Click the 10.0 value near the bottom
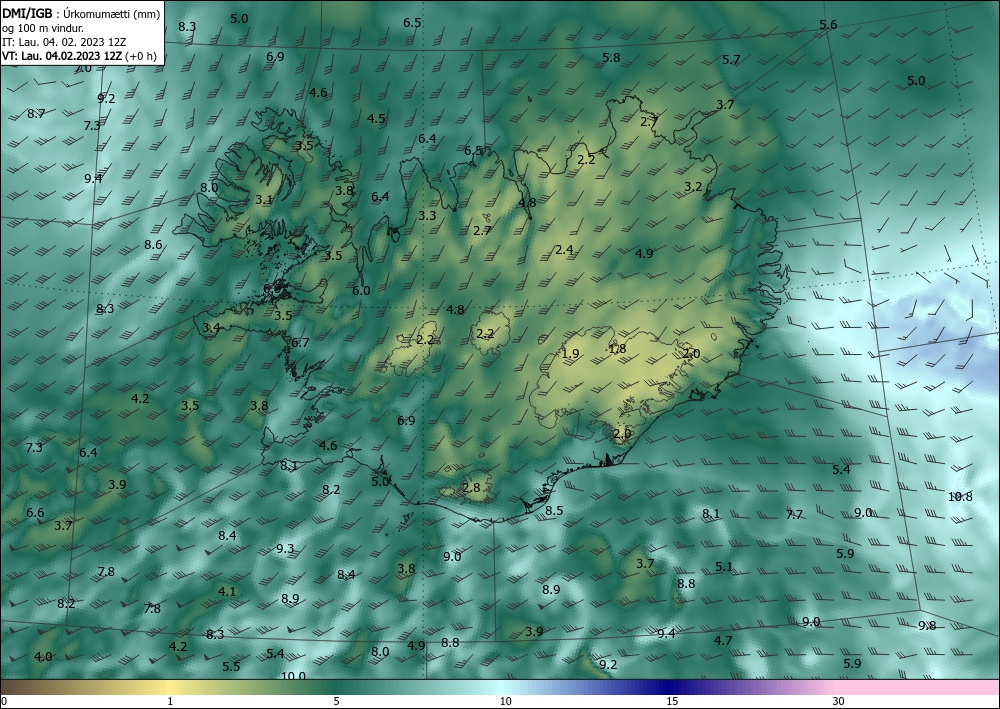 tap(293, 676)
